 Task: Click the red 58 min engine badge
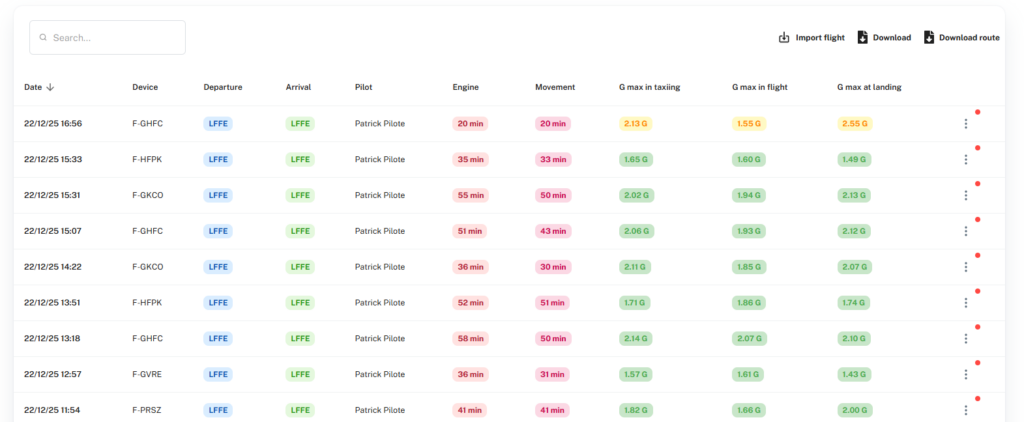point(470,339)
